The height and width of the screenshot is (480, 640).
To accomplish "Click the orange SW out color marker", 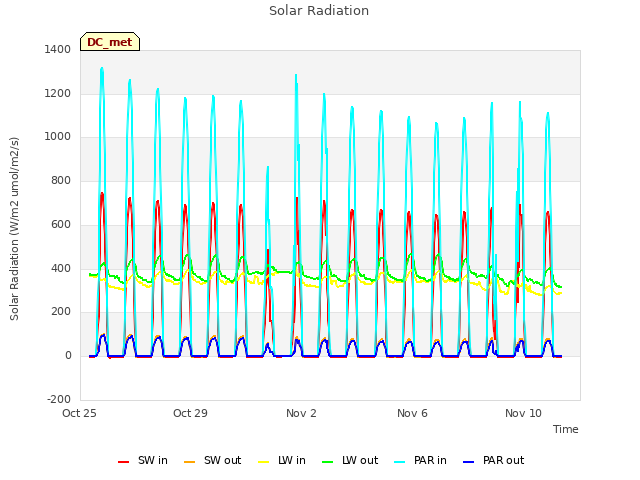I will coord(189,462).
